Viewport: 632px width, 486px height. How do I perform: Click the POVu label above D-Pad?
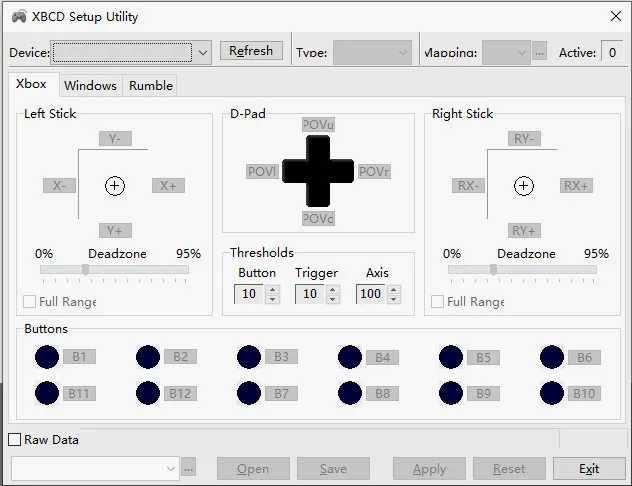click(318, 125)
